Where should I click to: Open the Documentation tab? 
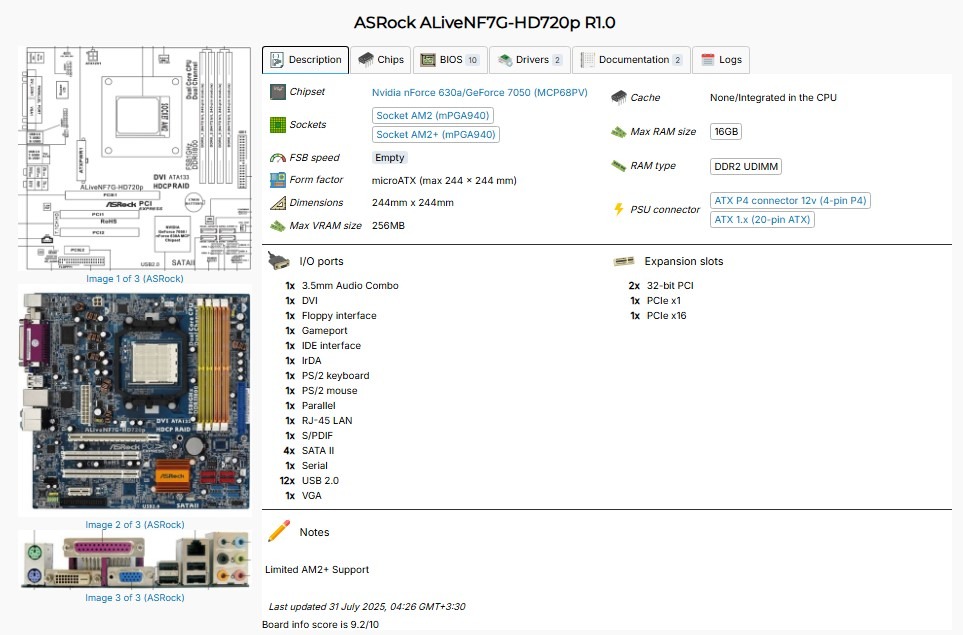(631, 60)
